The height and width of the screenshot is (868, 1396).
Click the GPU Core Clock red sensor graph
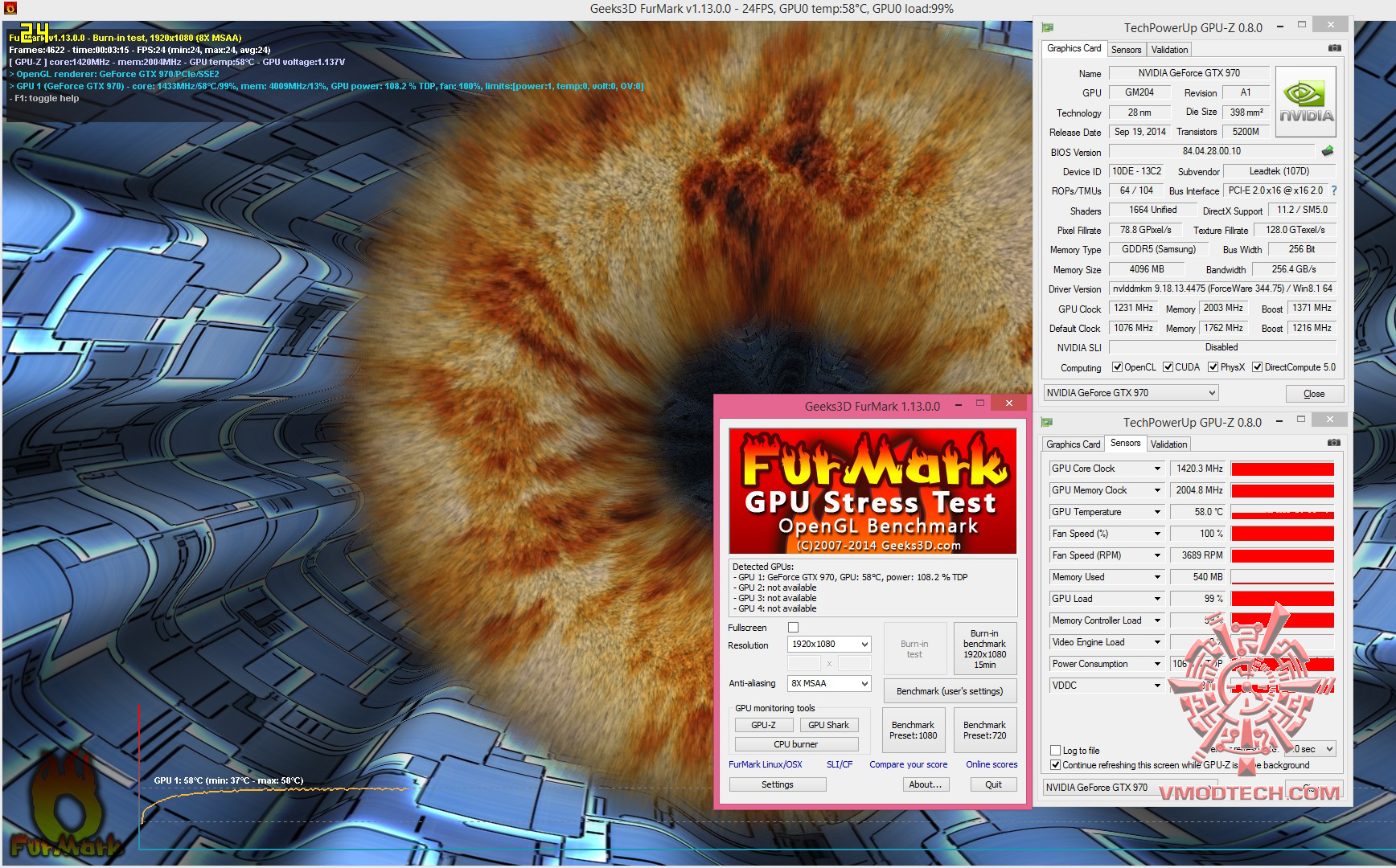1283,469
